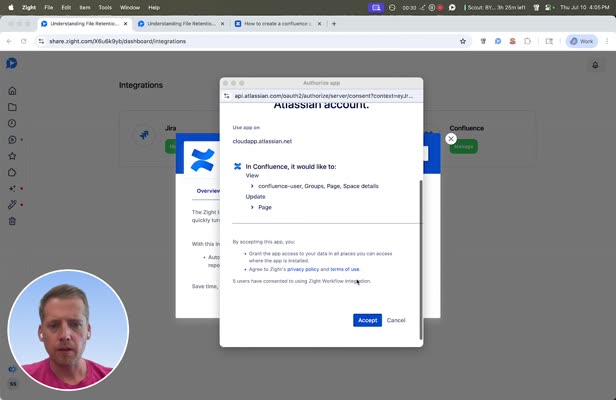Screen dimensions: 616x400
Task: Open the File menu
Action: pyautogui.click(x=49, y=7)
